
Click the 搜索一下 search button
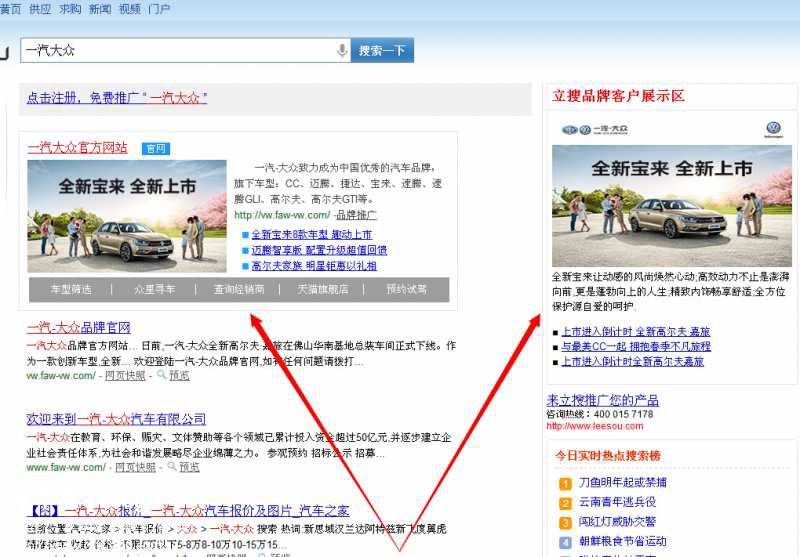tap(382, 50)
